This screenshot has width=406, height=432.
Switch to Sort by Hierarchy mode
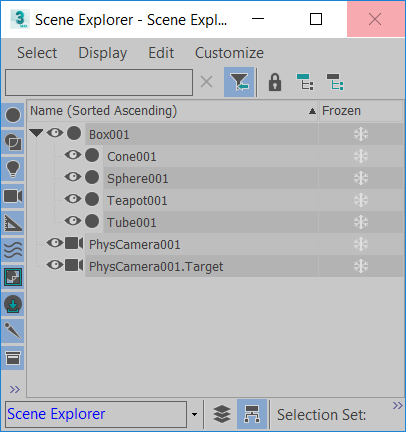click(x=252, y=414)
